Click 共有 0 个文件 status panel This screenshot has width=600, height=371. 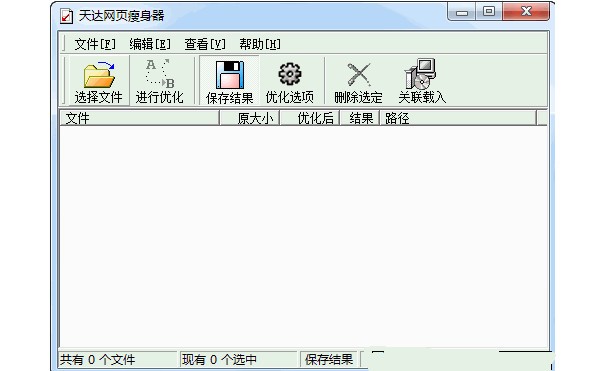pyautogui.click(x=117, y=360)
